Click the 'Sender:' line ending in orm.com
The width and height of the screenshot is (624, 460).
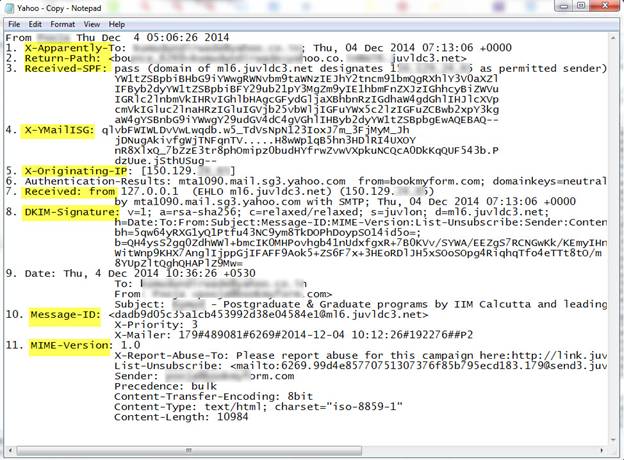204,376
